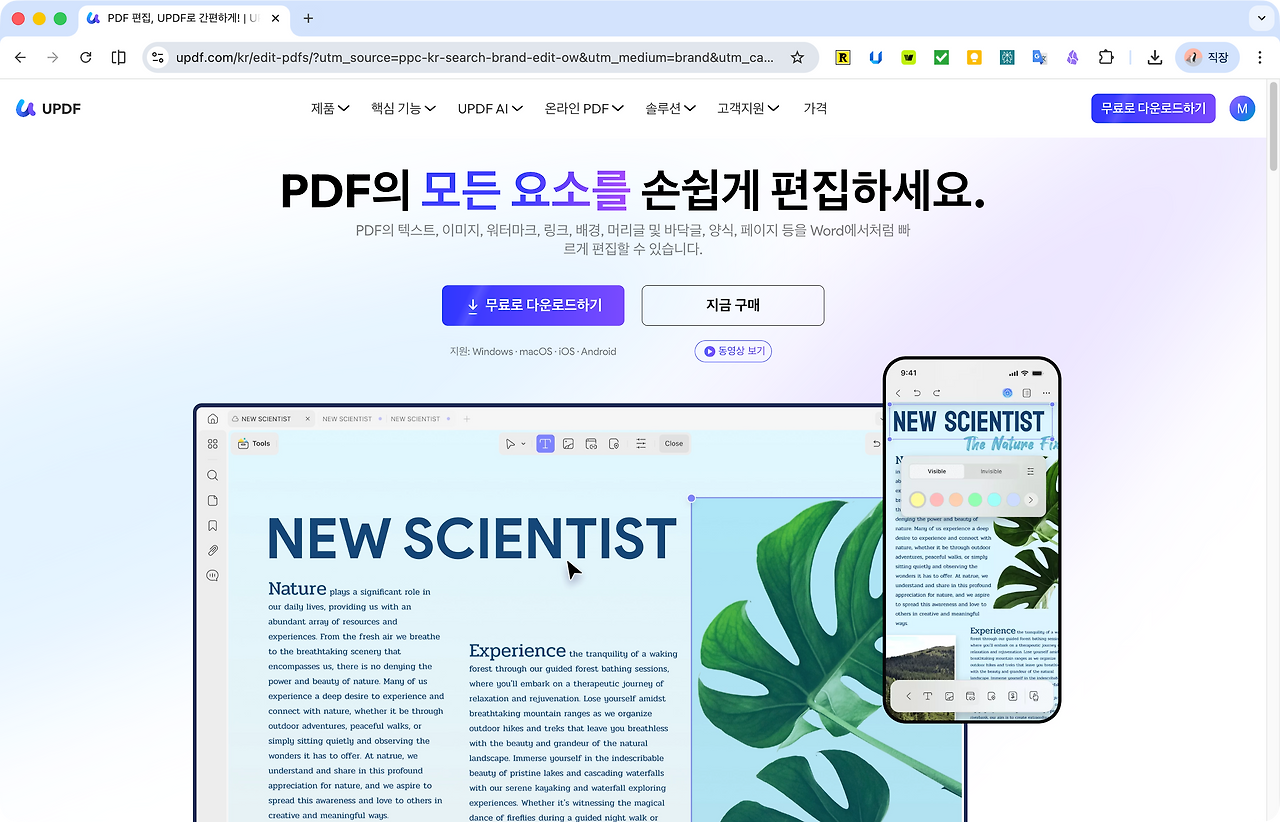Click the UPDF logo in the site header

pos(48,108)
